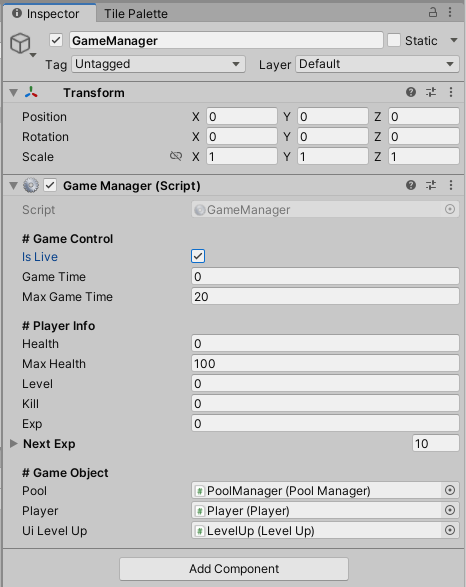Toggle the Scale constrain proportions link icon
Viewport: 466px width, 587px height.
[176, 156]
